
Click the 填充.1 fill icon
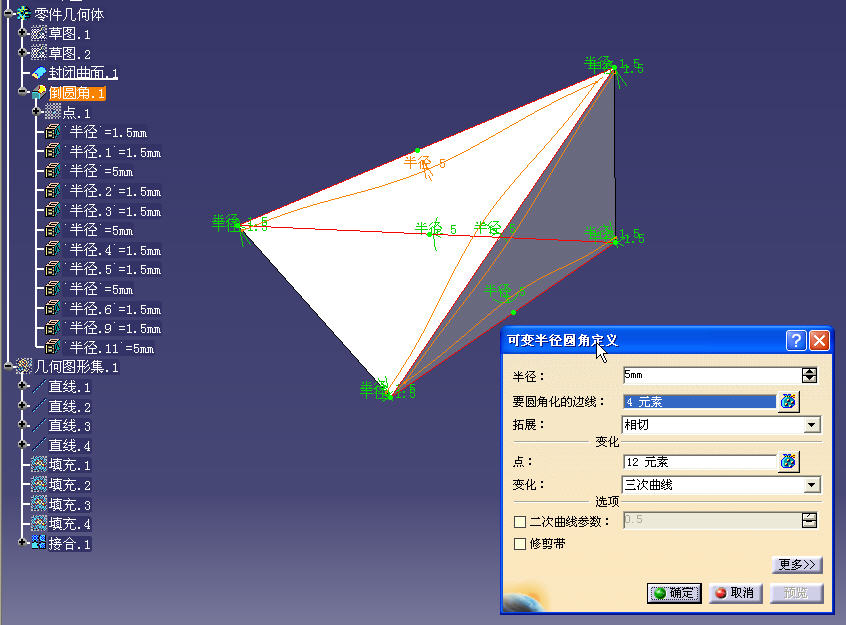[39, 465]
